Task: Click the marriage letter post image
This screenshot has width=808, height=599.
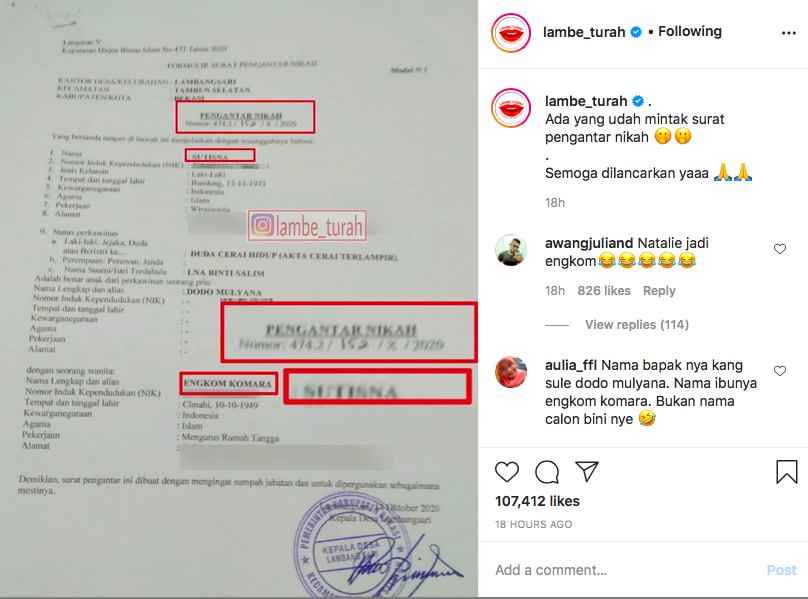Action: [x=239, y=299]
